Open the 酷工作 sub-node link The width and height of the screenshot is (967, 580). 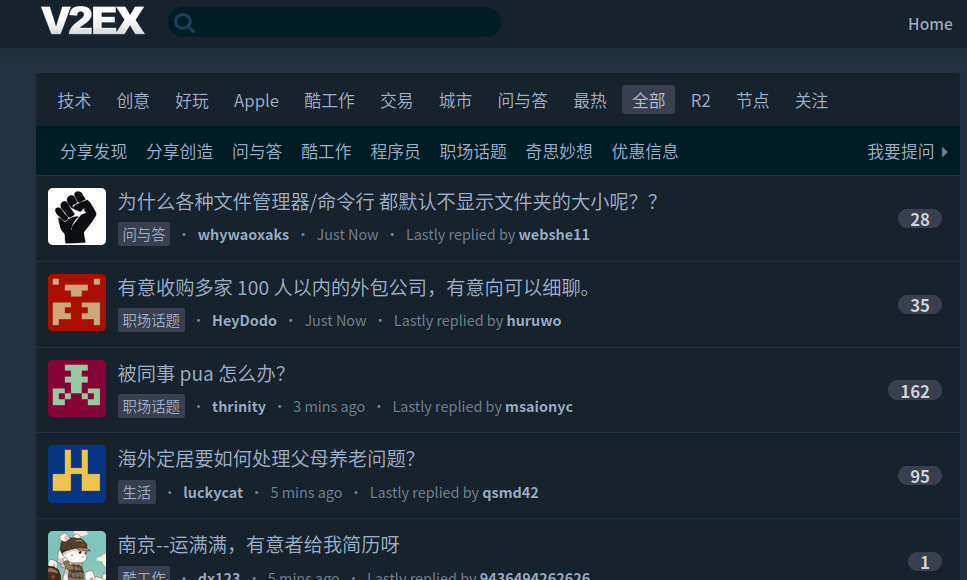[x=326, y=152]
